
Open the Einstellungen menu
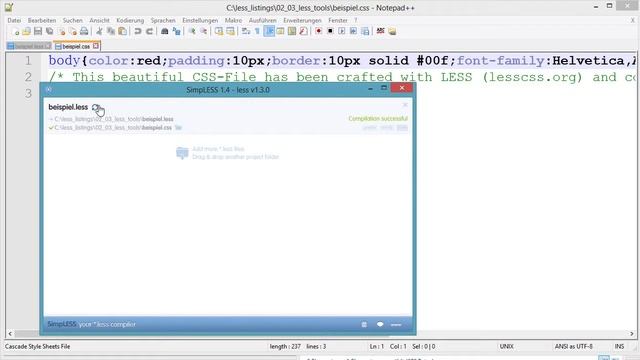tap(200, 20)
